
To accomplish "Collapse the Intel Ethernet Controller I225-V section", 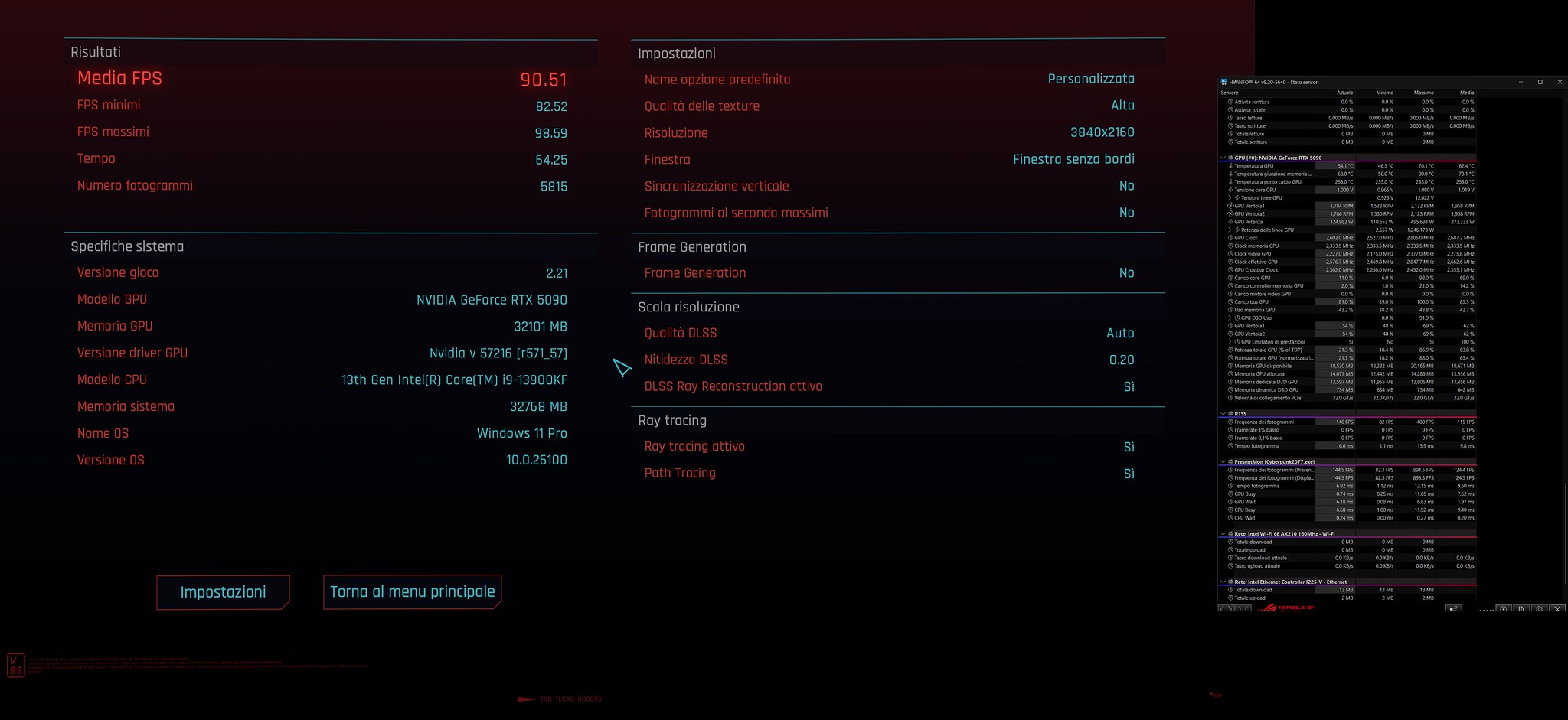I will click(x=1223, y=582).
